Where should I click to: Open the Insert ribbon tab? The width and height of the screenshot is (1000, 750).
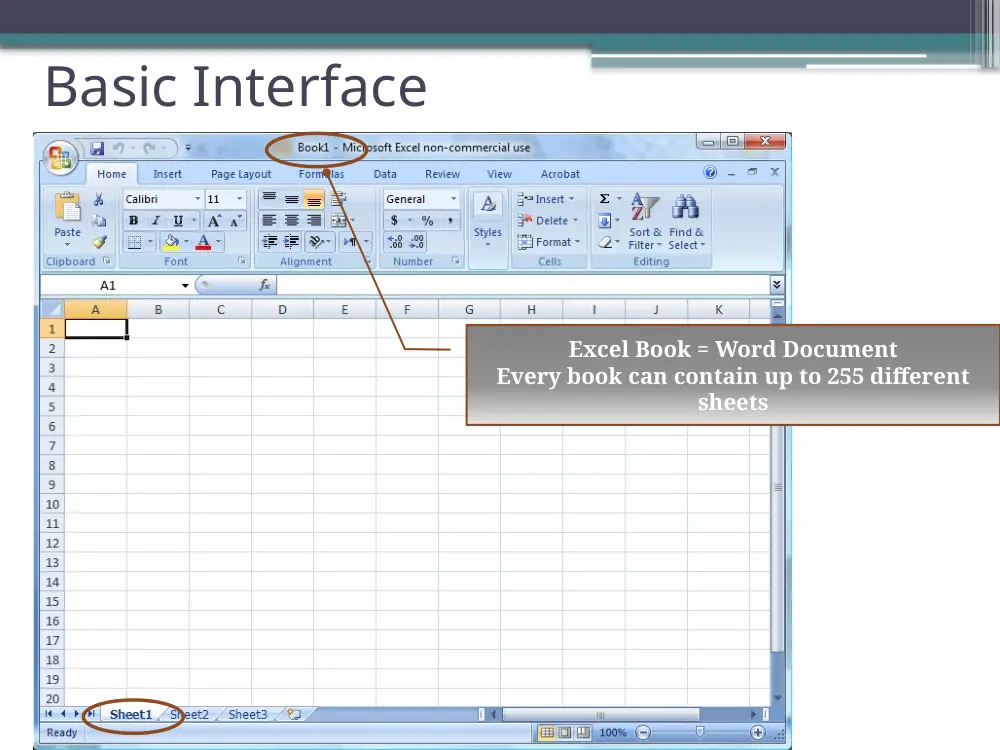(x=167, y=174)
